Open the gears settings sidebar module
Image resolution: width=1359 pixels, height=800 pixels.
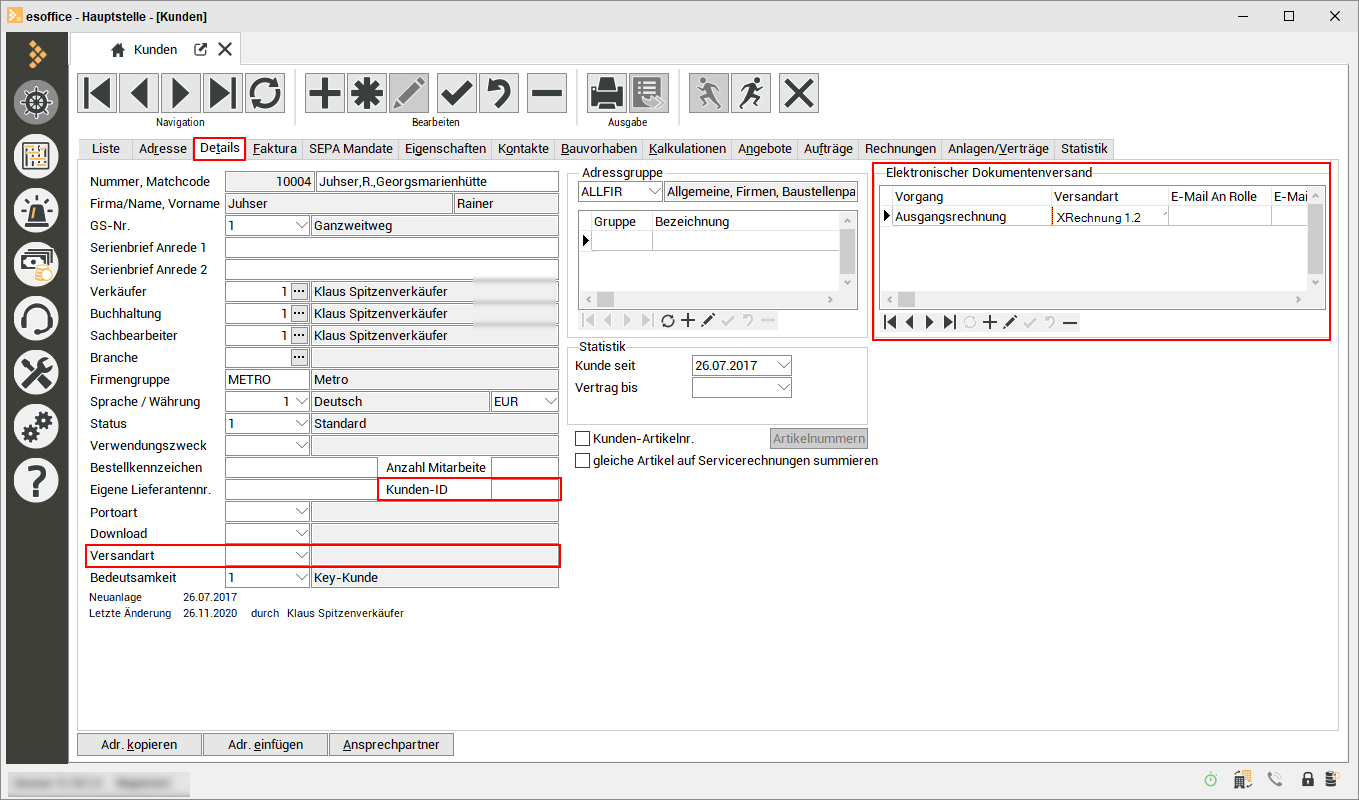[x=36, y=428]
